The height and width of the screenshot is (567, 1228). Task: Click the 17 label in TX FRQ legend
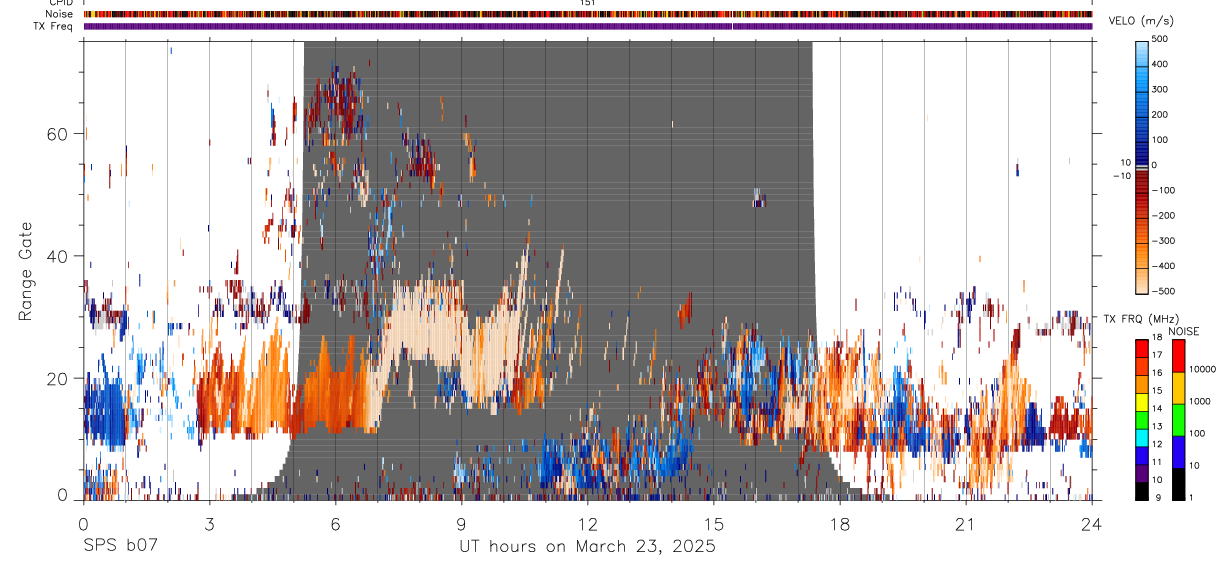point(1158,355)
